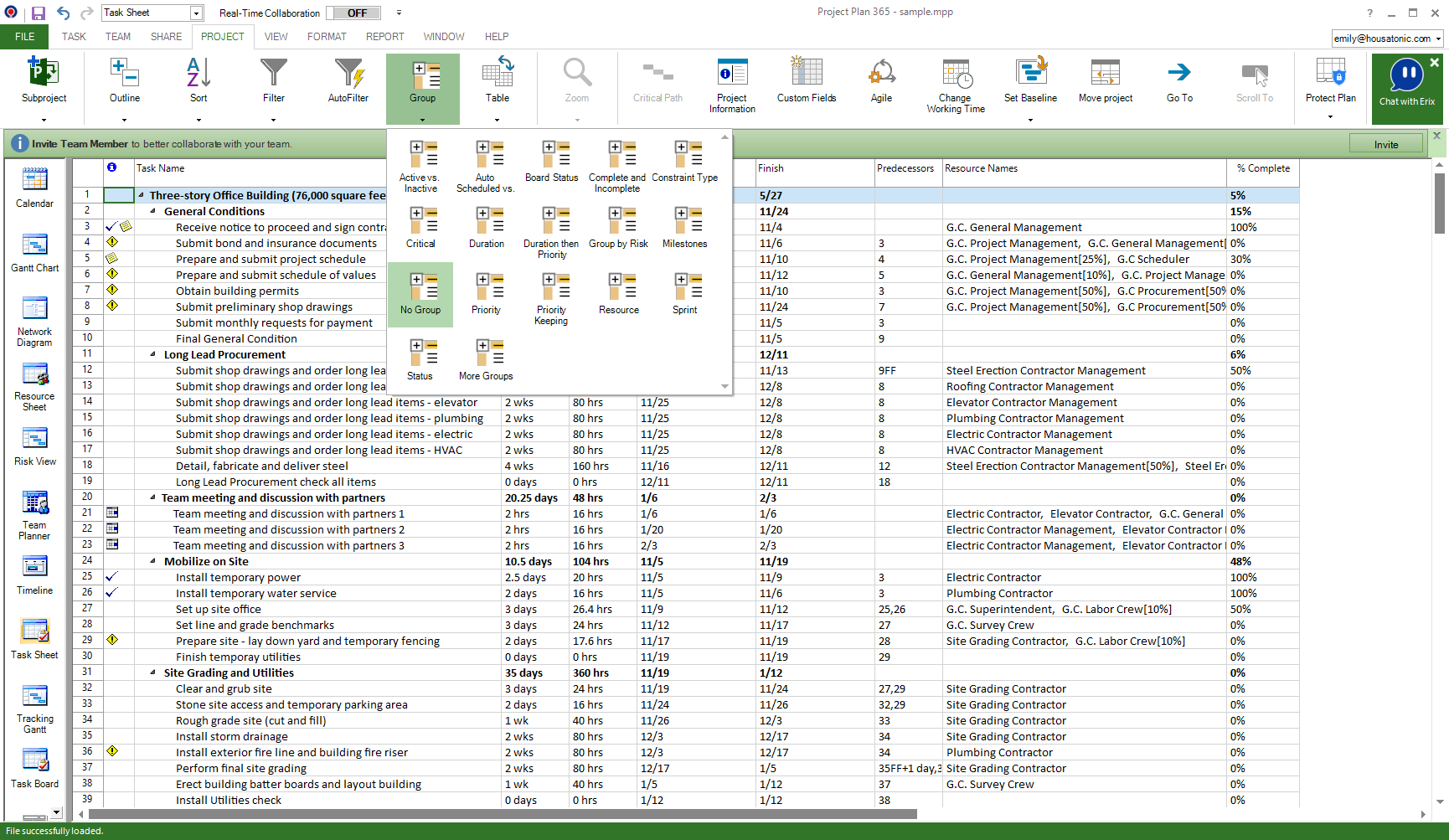Expand the Group button dropdown arrow

click(422, 119)
